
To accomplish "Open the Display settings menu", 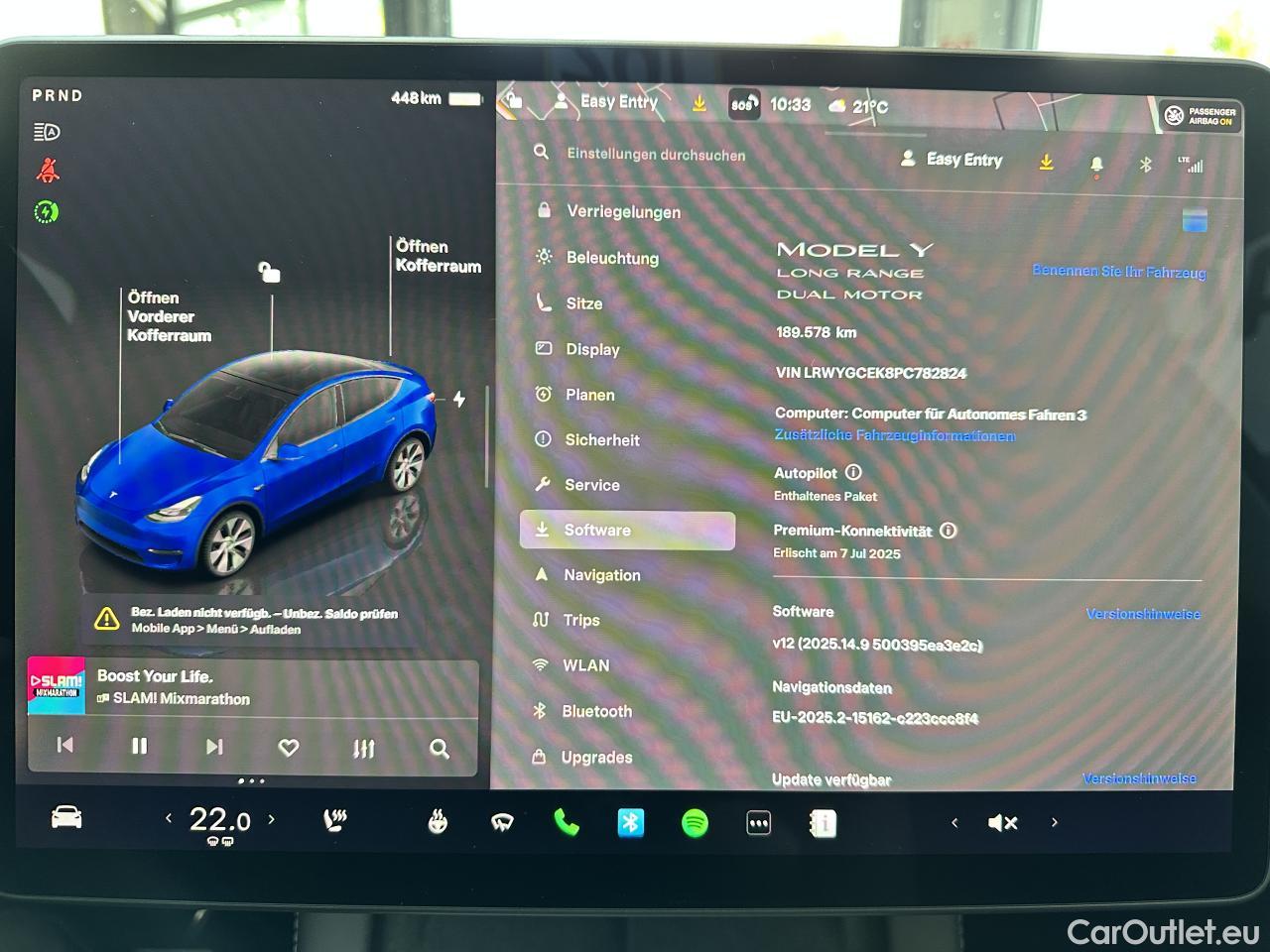I will pyautogui.click(x=577, y=348).
